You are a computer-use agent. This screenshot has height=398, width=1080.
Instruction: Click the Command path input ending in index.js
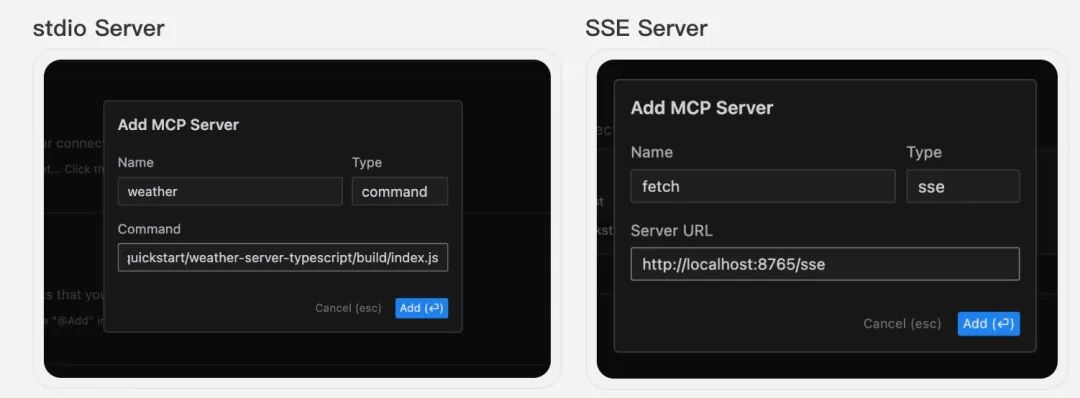283,258
